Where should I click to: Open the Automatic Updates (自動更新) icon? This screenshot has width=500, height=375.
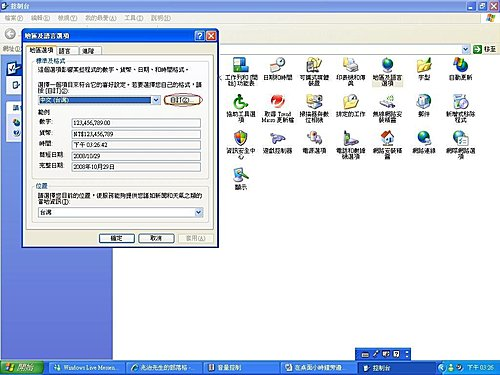pos(460,69)
